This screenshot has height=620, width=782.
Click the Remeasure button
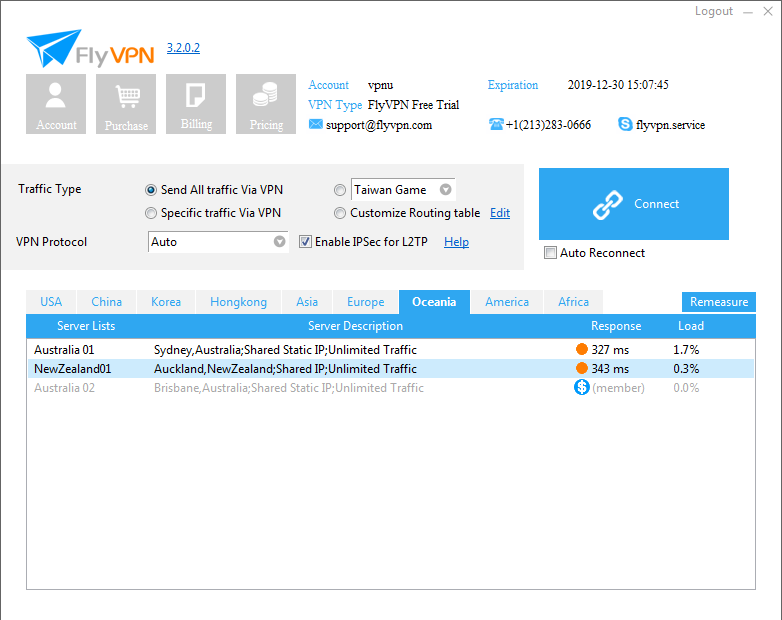[719, 302]
